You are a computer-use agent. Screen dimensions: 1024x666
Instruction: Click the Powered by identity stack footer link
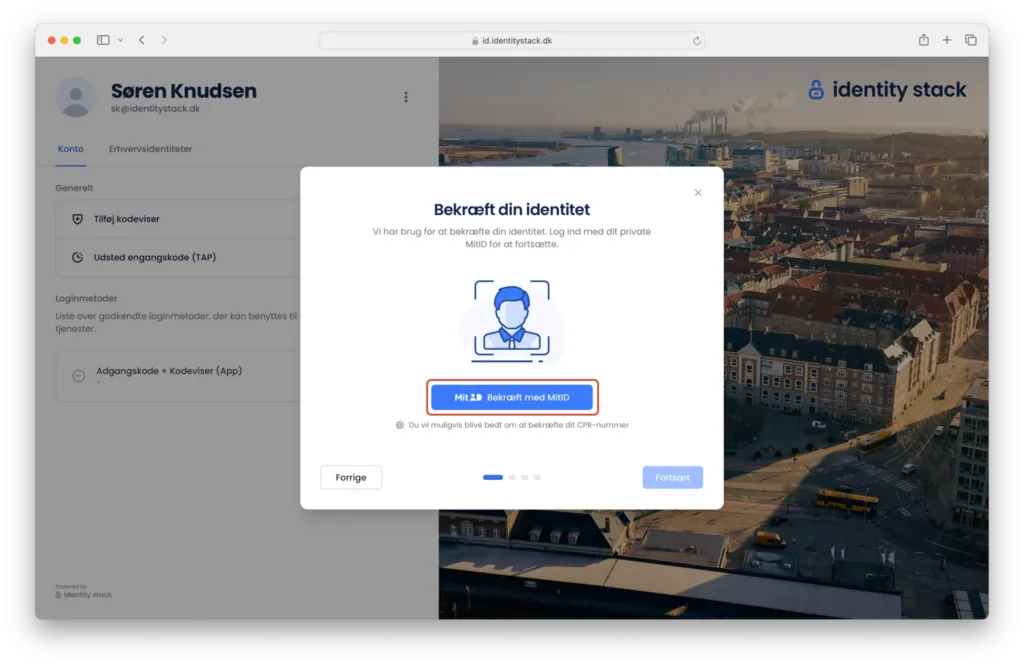point(84,591)
